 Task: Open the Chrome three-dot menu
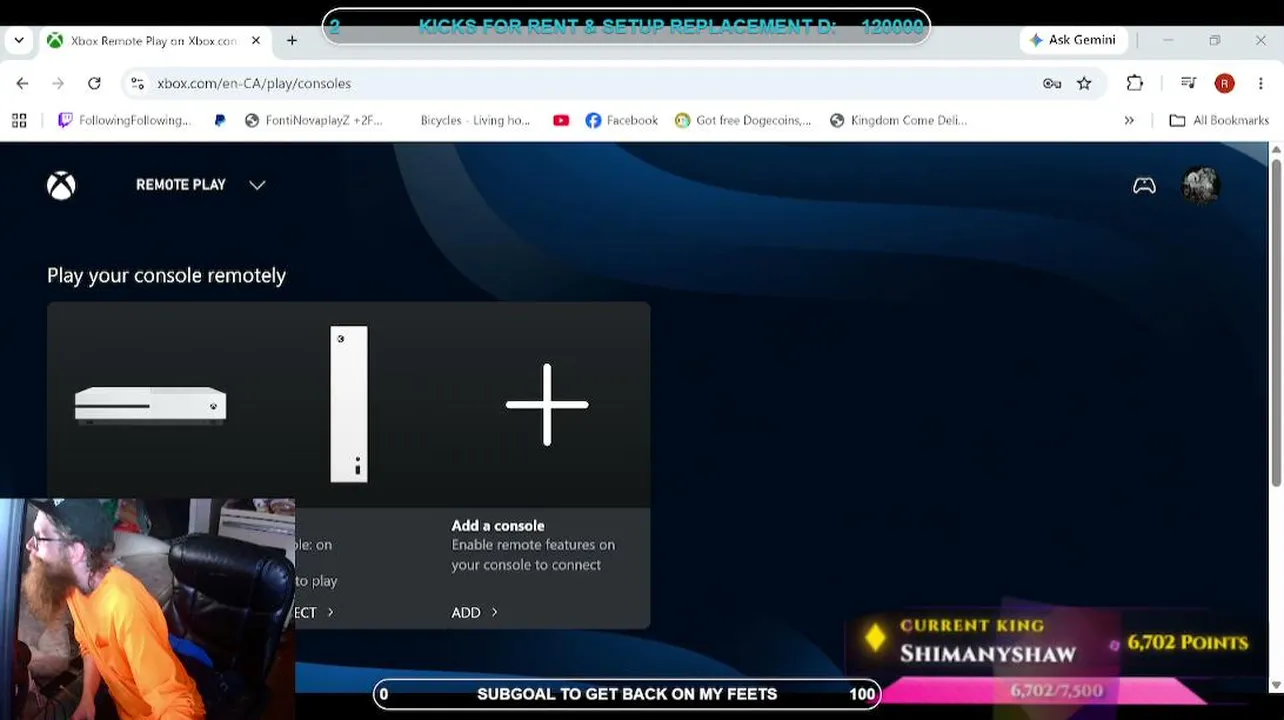[1260, 84]
